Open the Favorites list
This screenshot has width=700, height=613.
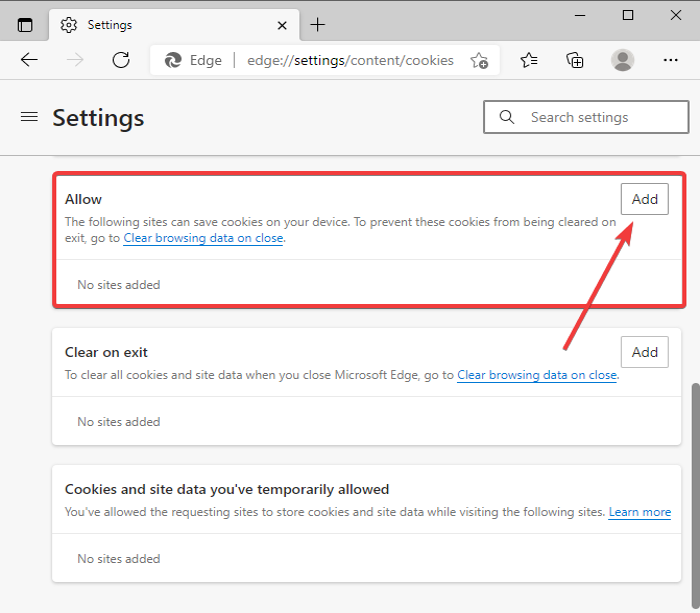coord(529,60)
